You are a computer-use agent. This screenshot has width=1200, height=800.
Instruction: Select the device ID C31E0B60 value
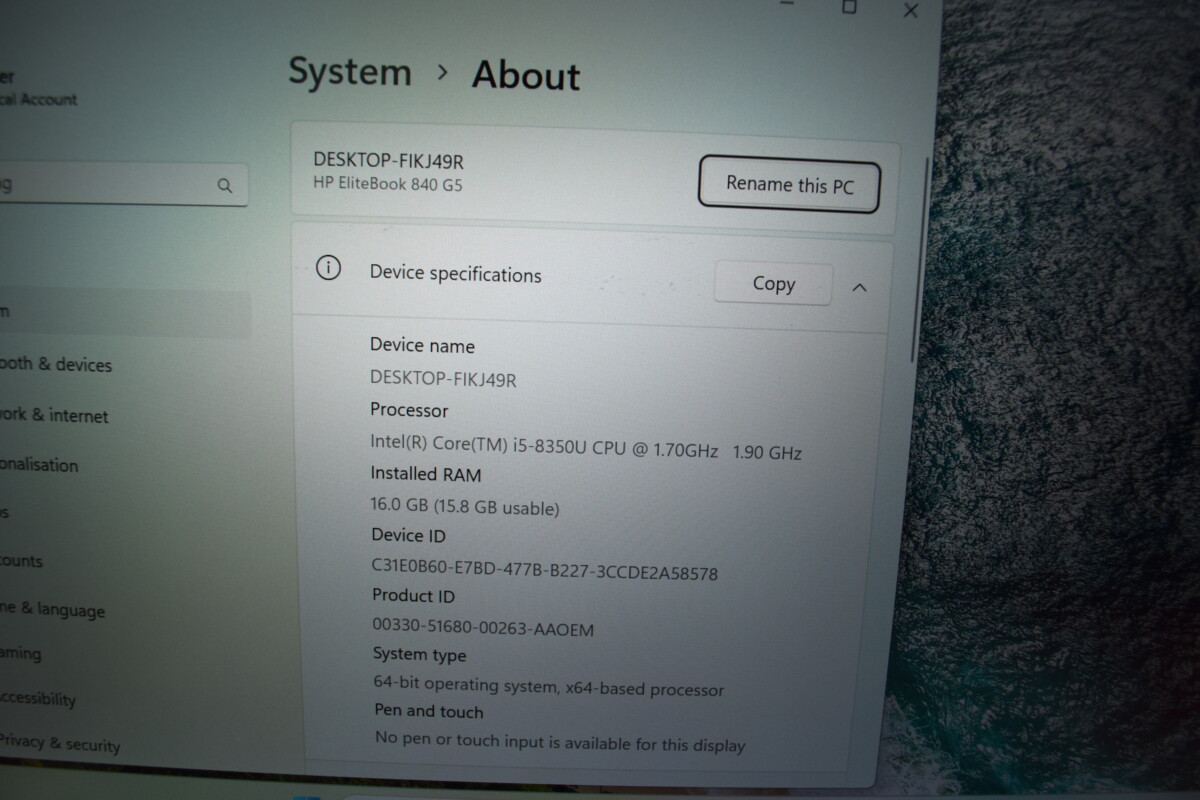[x=545, y=571]
